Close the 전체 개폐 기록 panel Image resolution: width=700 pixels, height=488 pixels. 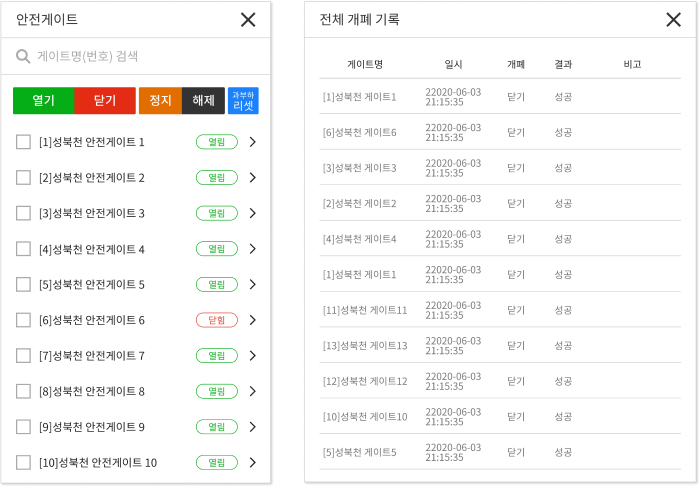click(x=673, y=19)
